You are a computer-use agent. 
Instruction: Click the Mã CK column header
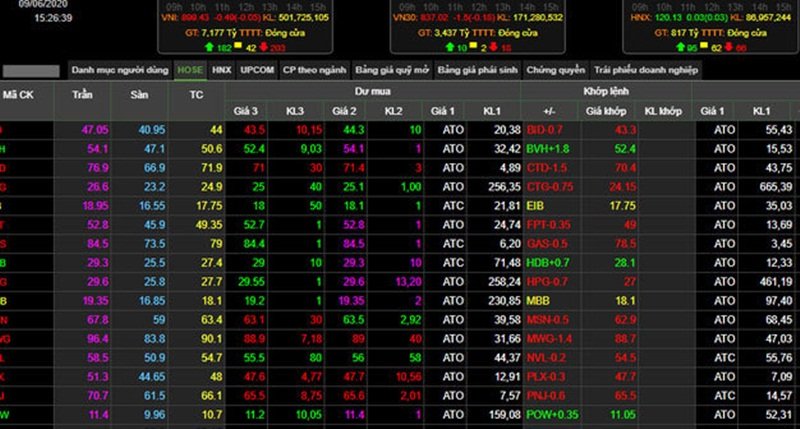tap(18, 95)
